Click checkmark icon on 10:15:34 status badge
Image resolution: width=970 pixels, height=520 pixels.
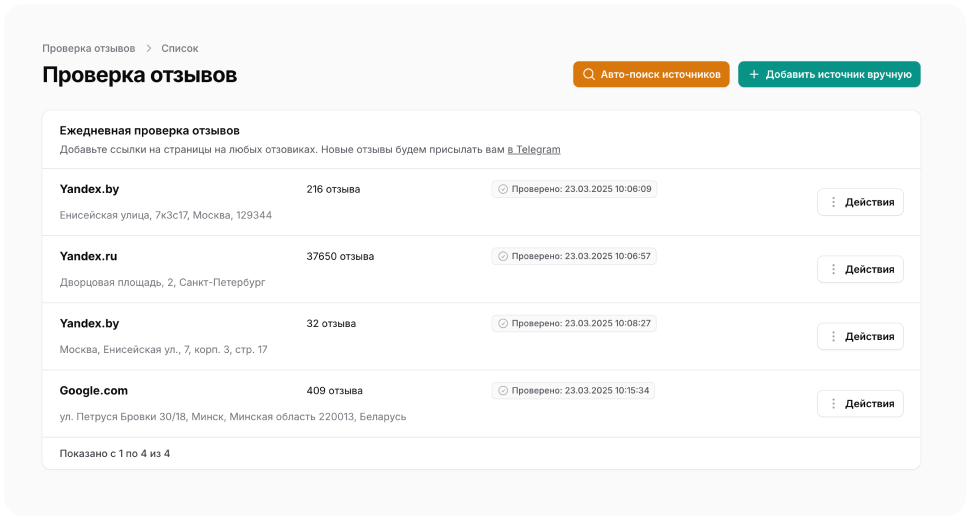coord(503,391)
